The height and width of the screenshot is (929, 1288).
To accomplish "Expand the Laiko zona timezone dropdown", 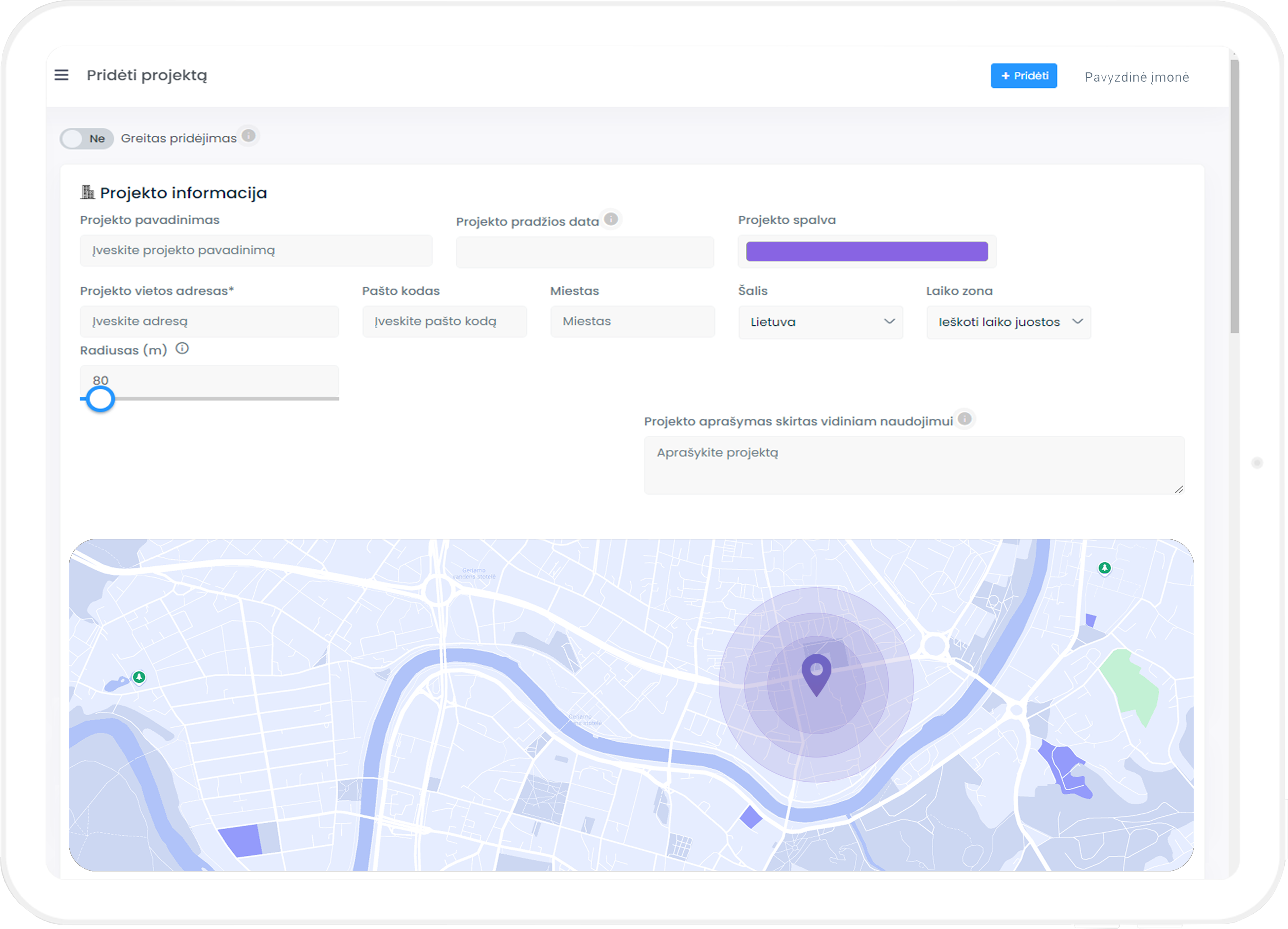I will (x=1008, y=322).
